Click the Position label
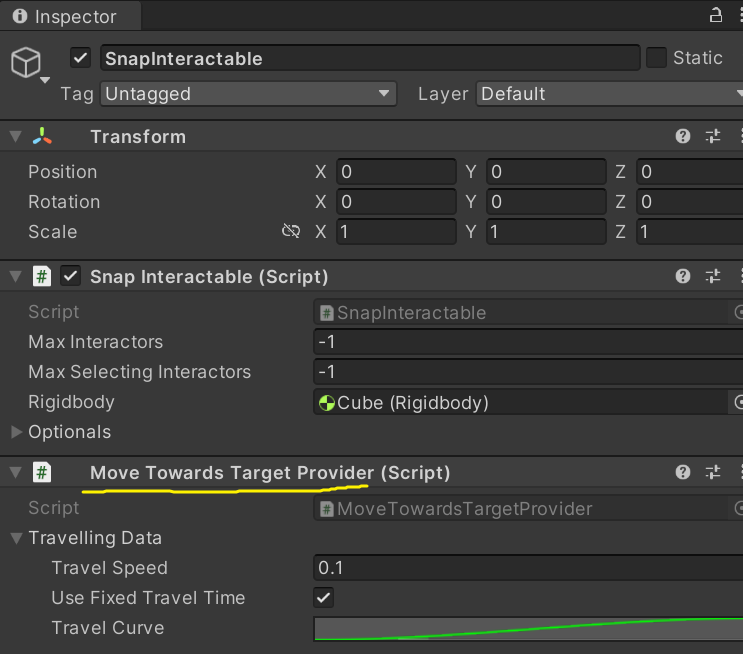This screenshot has width=743, height=654. [x=63, y=172]
